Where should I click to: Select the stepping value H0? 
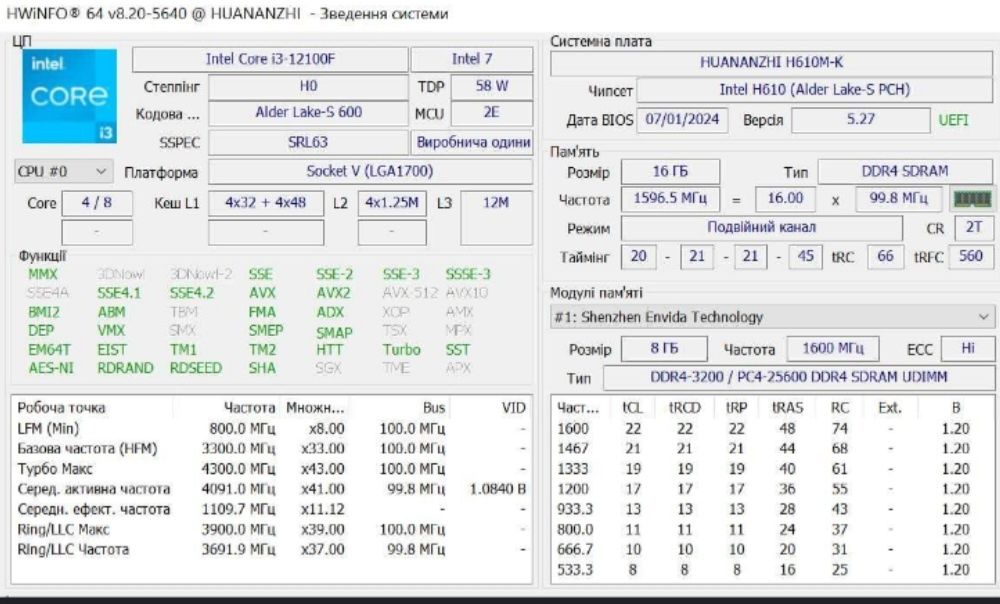tap(308, 87)
